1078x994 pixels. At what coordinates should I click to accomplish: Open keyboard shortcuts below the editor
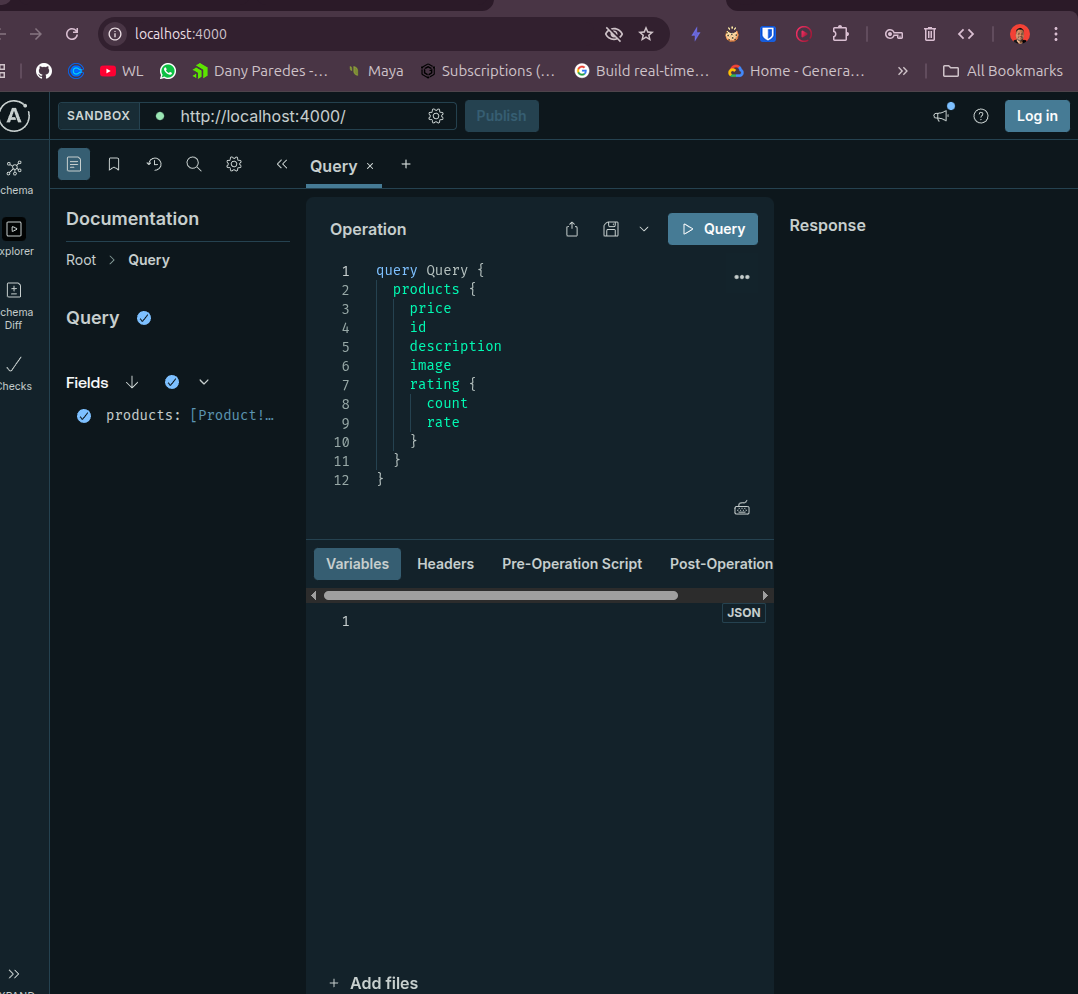[742, 508]
